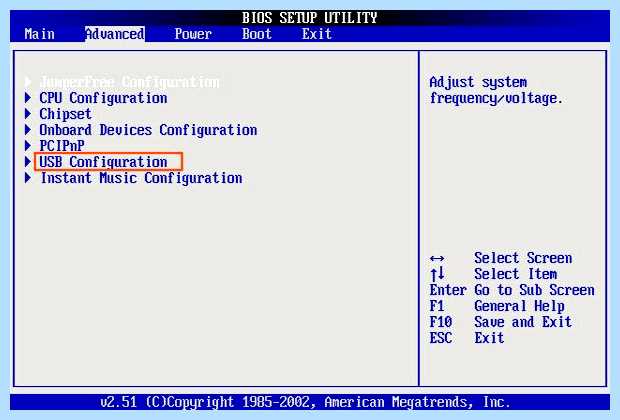Click the 'Select Screen' legend text
Image resolution: width=620 pixels, height=420 pixels.
click(x=523, y=258)
